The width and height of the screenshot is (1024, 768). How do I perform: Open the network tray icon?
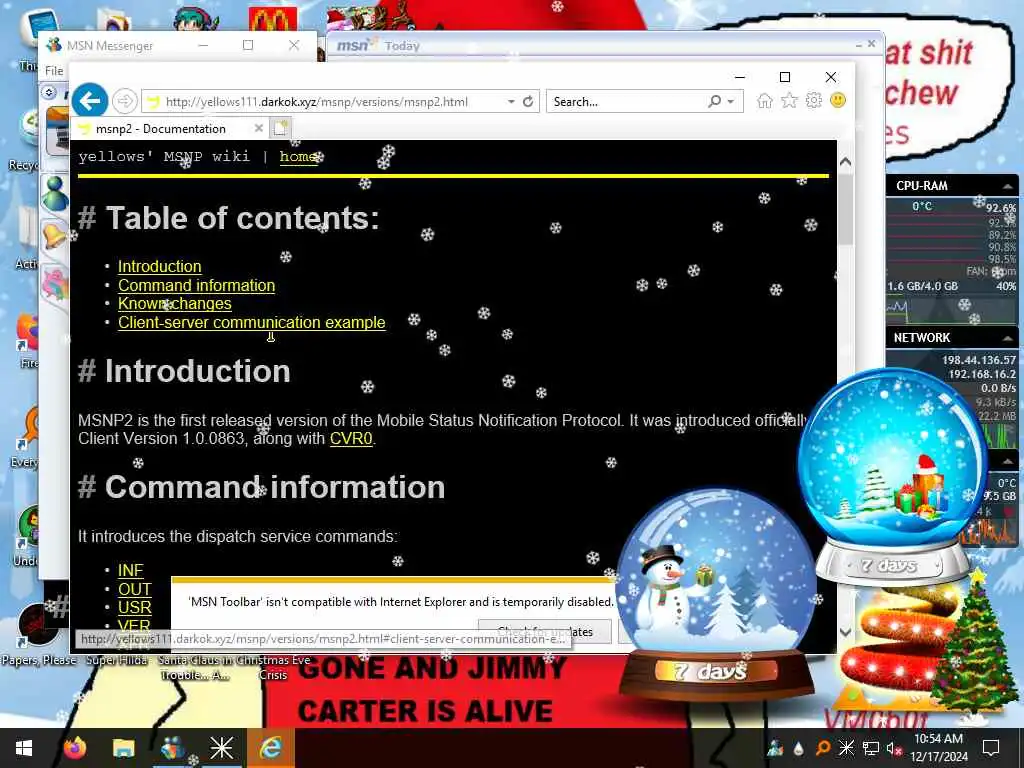871,748
